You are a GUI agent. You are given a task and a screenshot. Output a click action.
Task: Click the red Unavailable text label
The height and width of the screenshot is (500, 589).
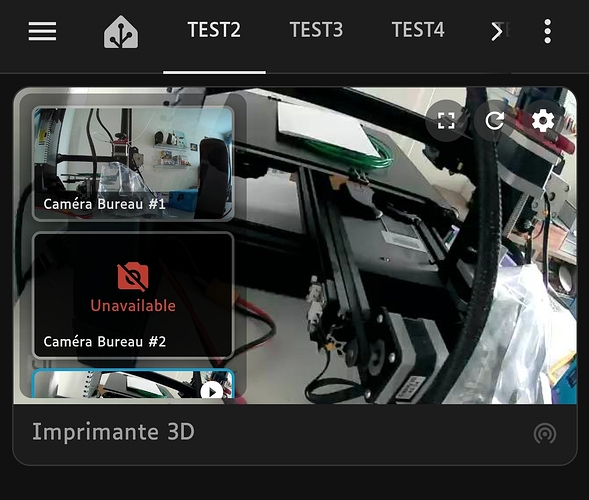133,305
